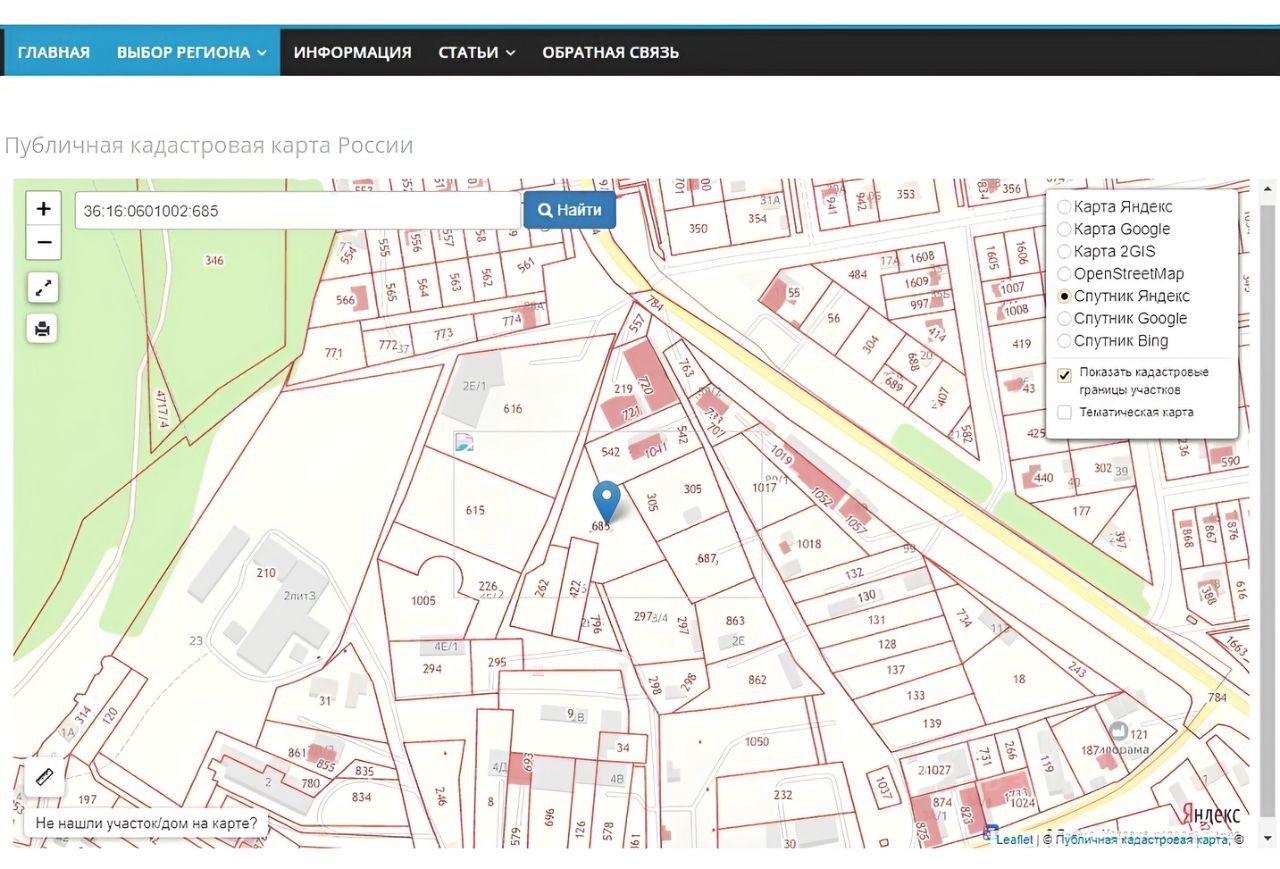The image size is (1280, 869).
Task: Zoom in the map with plus button
Action: coord(43,209)
